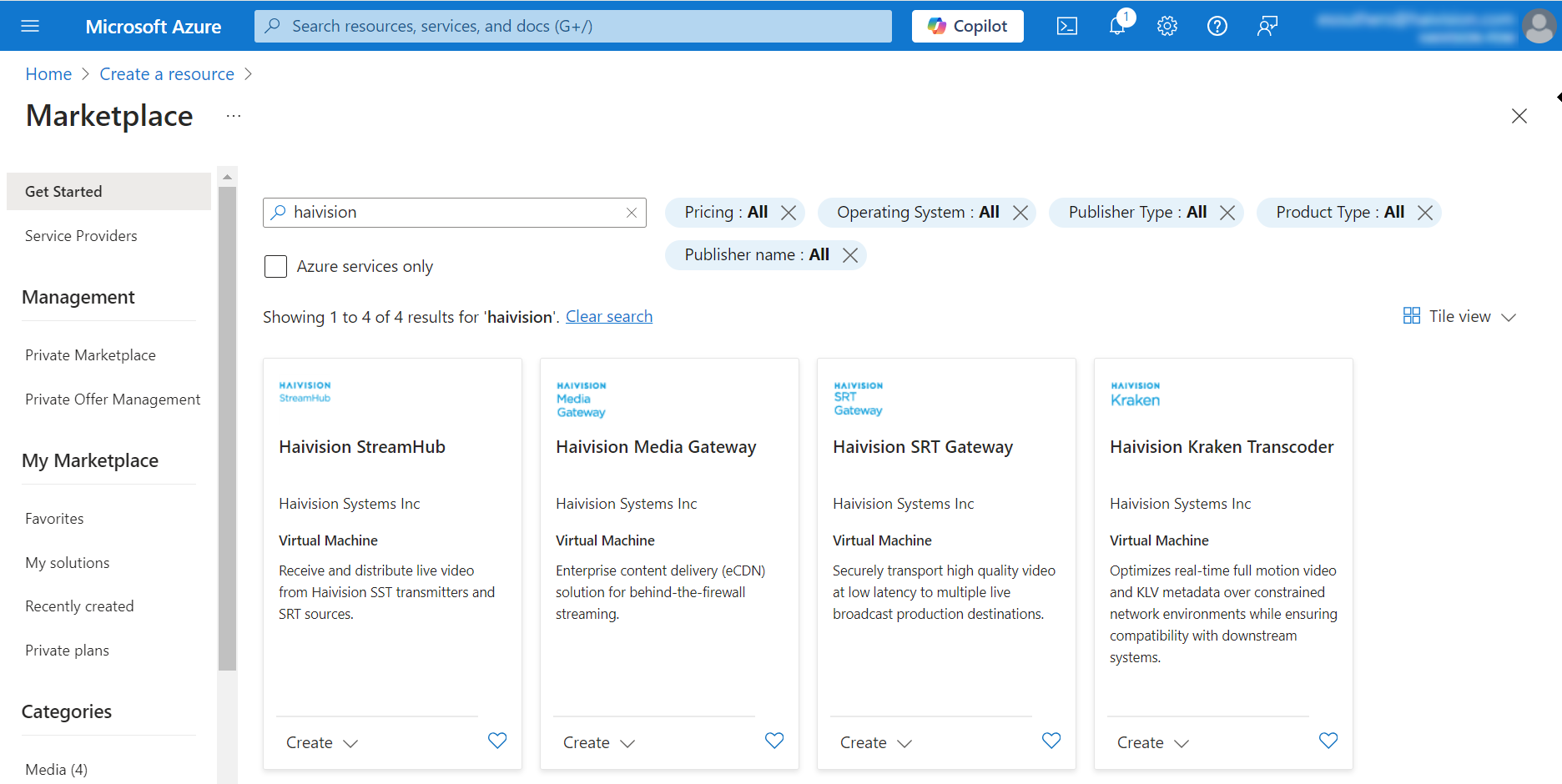Screen dimensions: 1562x784
Task: Open the notifications bell
Action: point(1116,26)
